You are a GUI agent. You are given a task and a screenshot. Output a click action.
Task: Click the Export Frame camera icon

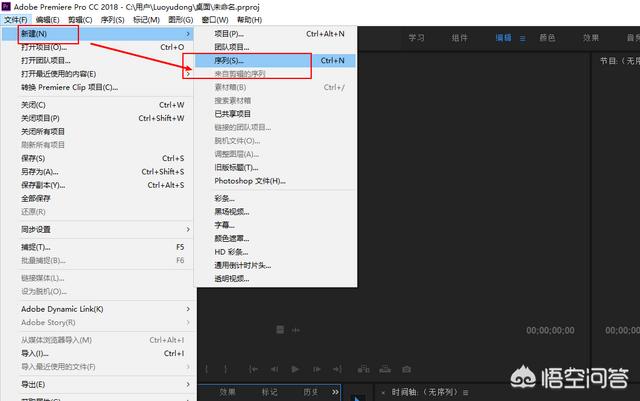click(407, 369)
